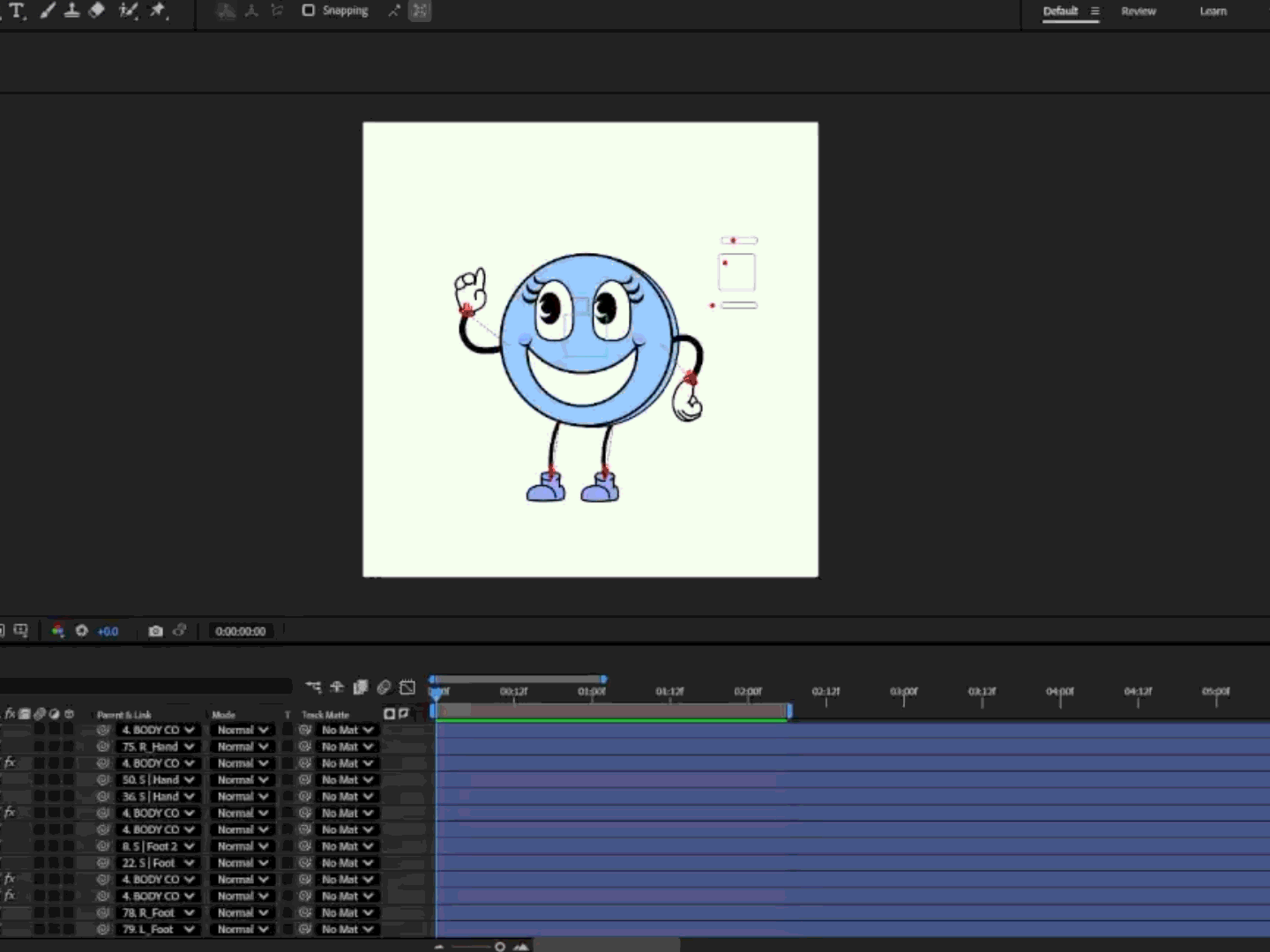This screenshot has width=1270, height=952.
Task: Switch to the Learn workspace
Action: coord(1213,11)
